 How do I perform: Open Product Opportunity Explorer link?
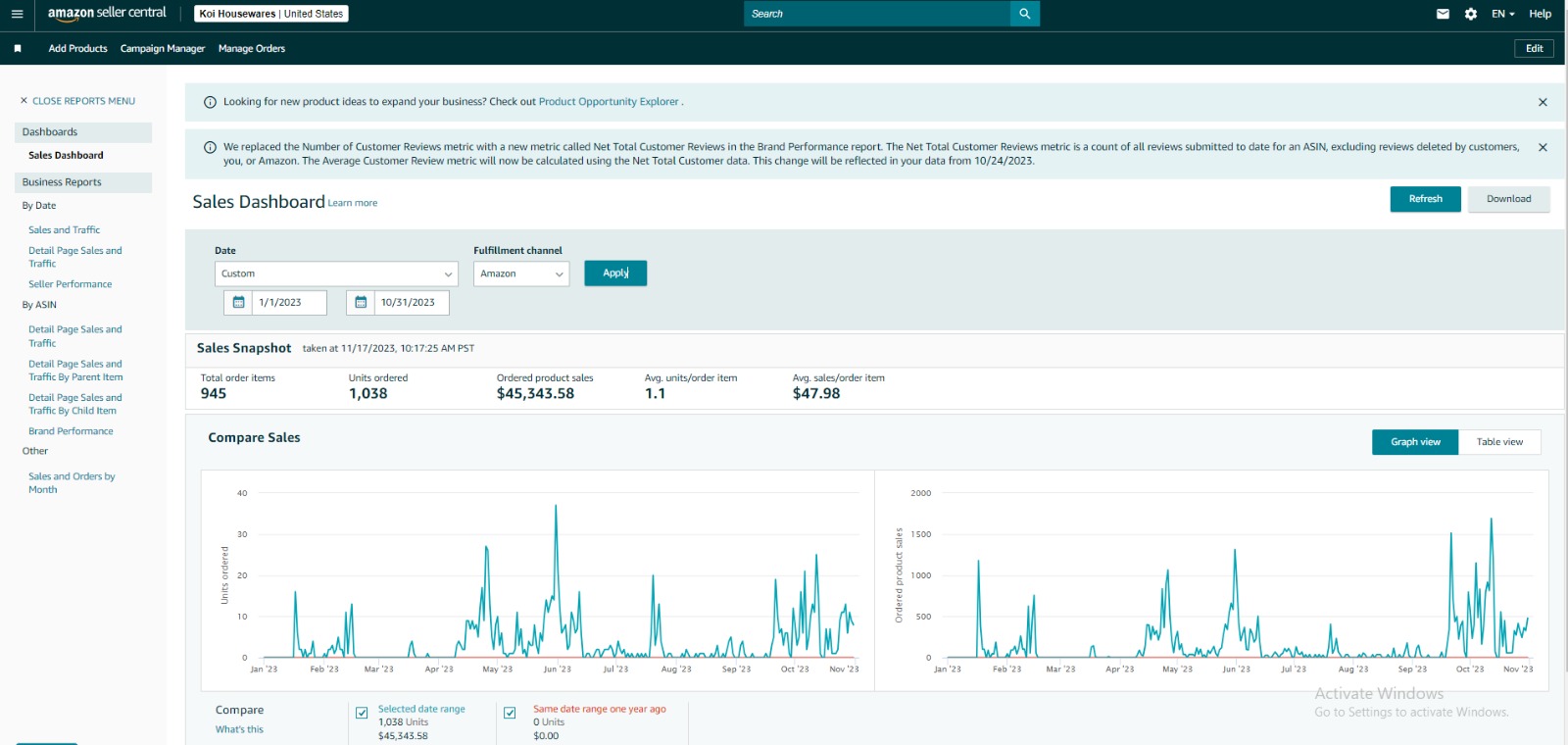coord(609,102)
